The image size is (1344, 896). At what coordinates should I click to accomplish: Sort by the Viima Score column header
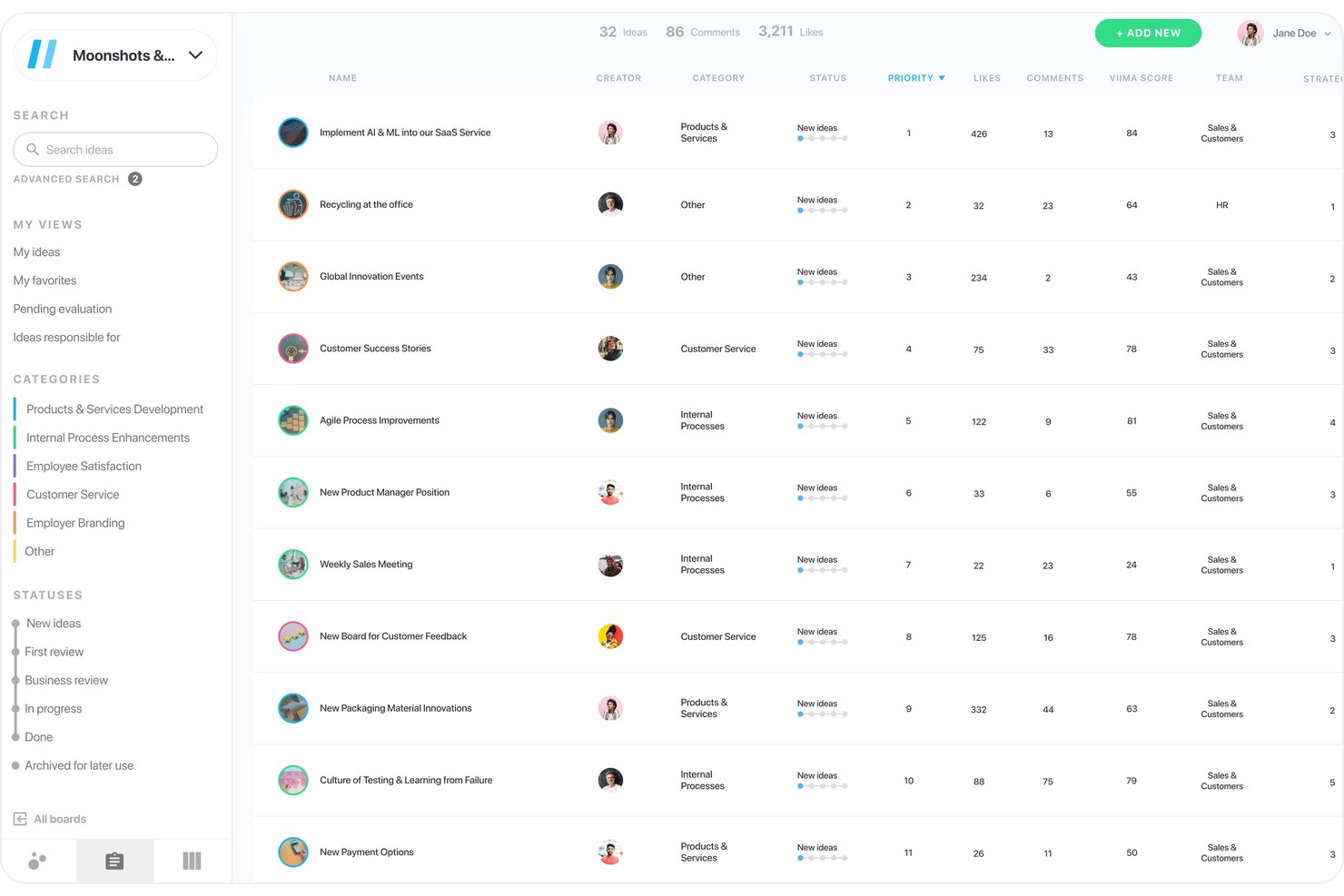(x=1141, y=78)
